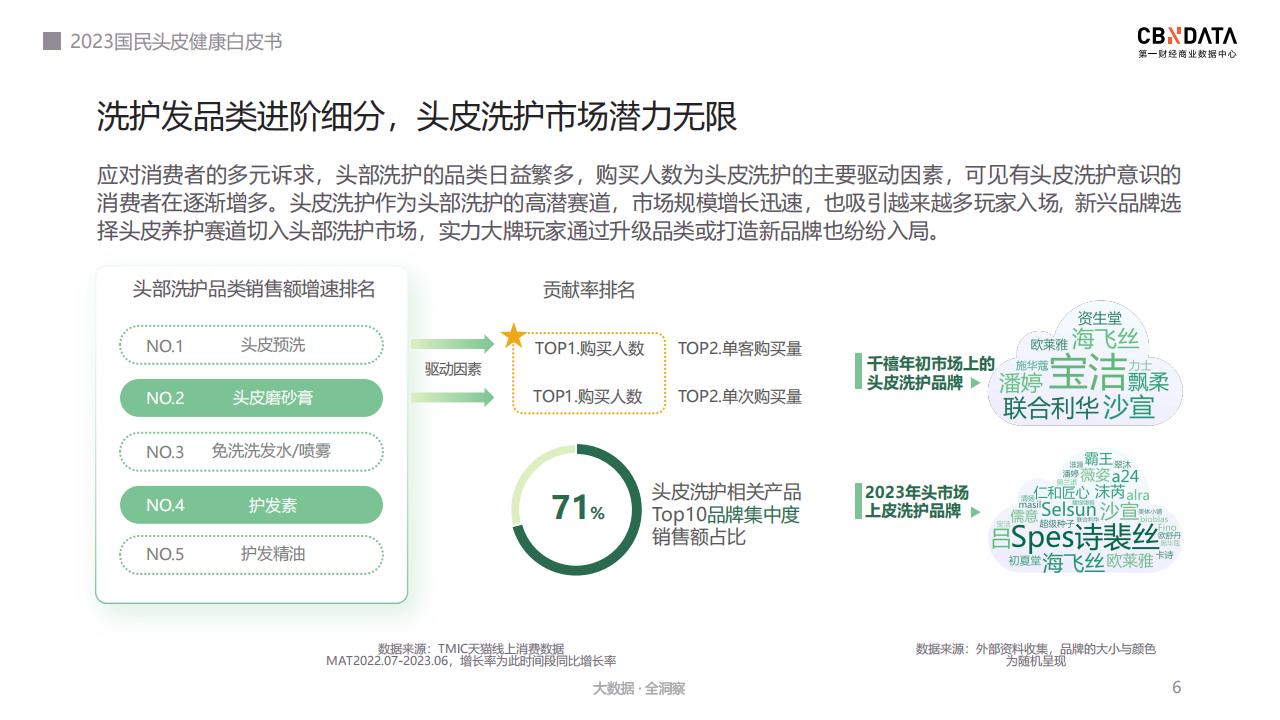The width and height of the screenshot is (1280, 720).
Task: Click TOP2.单次购买量 text
Action: (740, 396)
